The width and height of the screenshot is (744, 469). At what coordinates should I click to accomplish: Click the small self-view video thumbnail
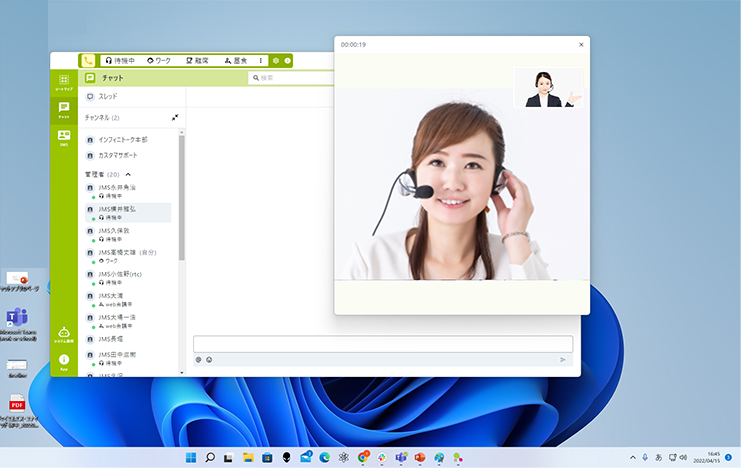(x=549, y=88)
